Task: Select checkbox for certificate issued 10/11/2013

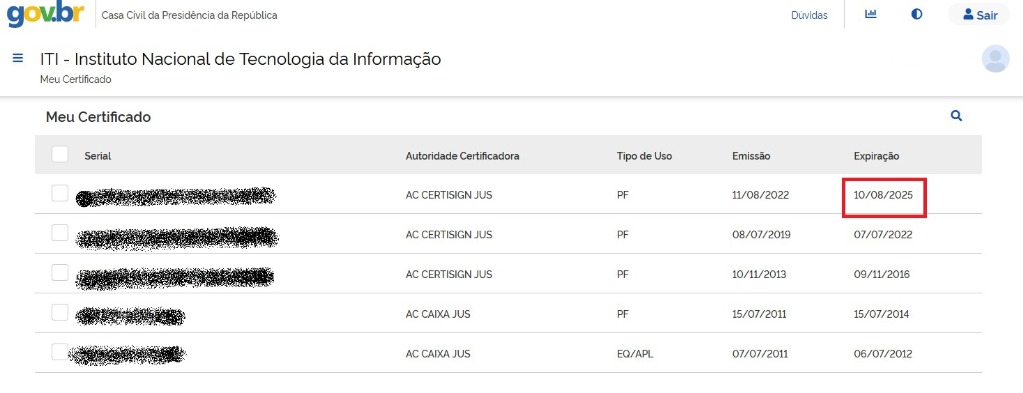Action: point(60,273)
